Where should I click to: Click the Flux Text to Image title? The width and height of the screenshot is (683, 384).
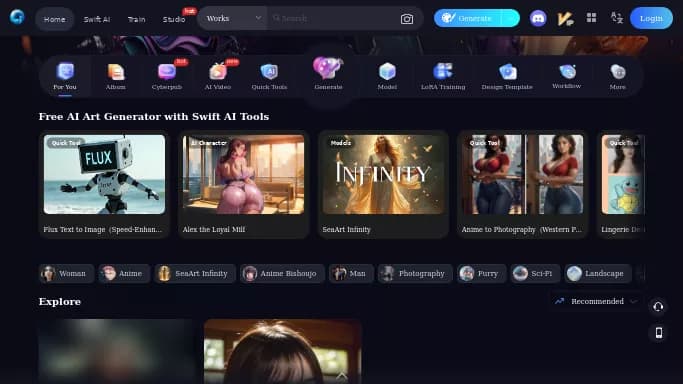pyautogui.click(x=103, y=229)
